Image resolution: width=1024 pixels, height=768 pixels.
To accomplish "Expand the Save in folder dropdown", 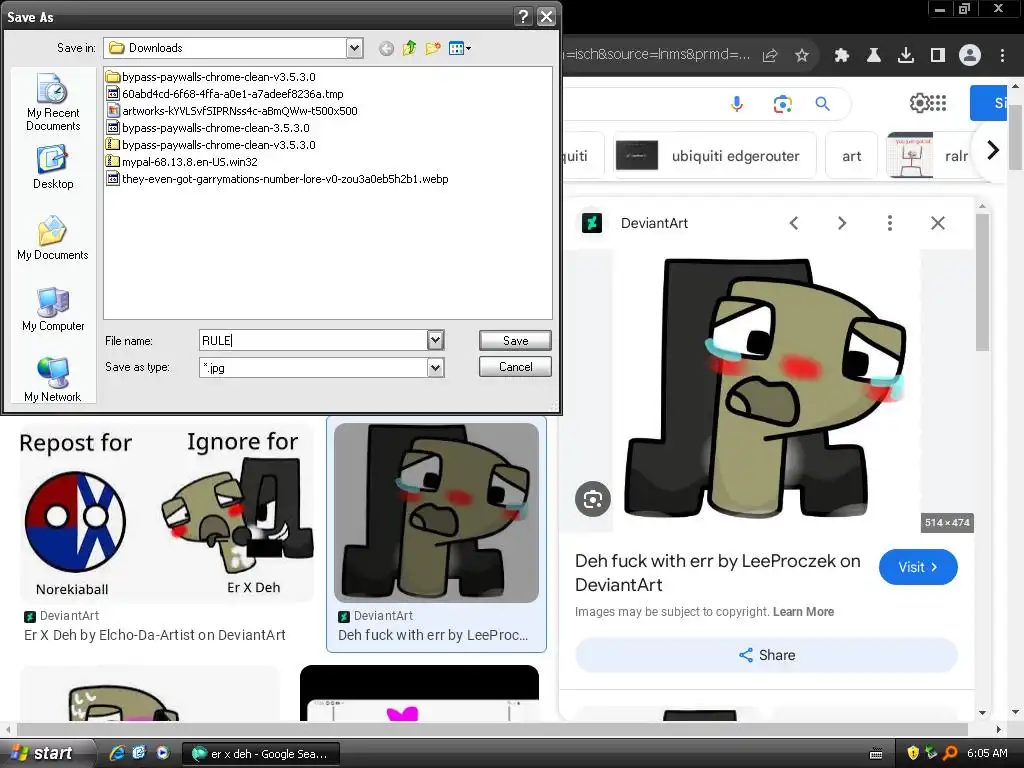I will 354,48.
